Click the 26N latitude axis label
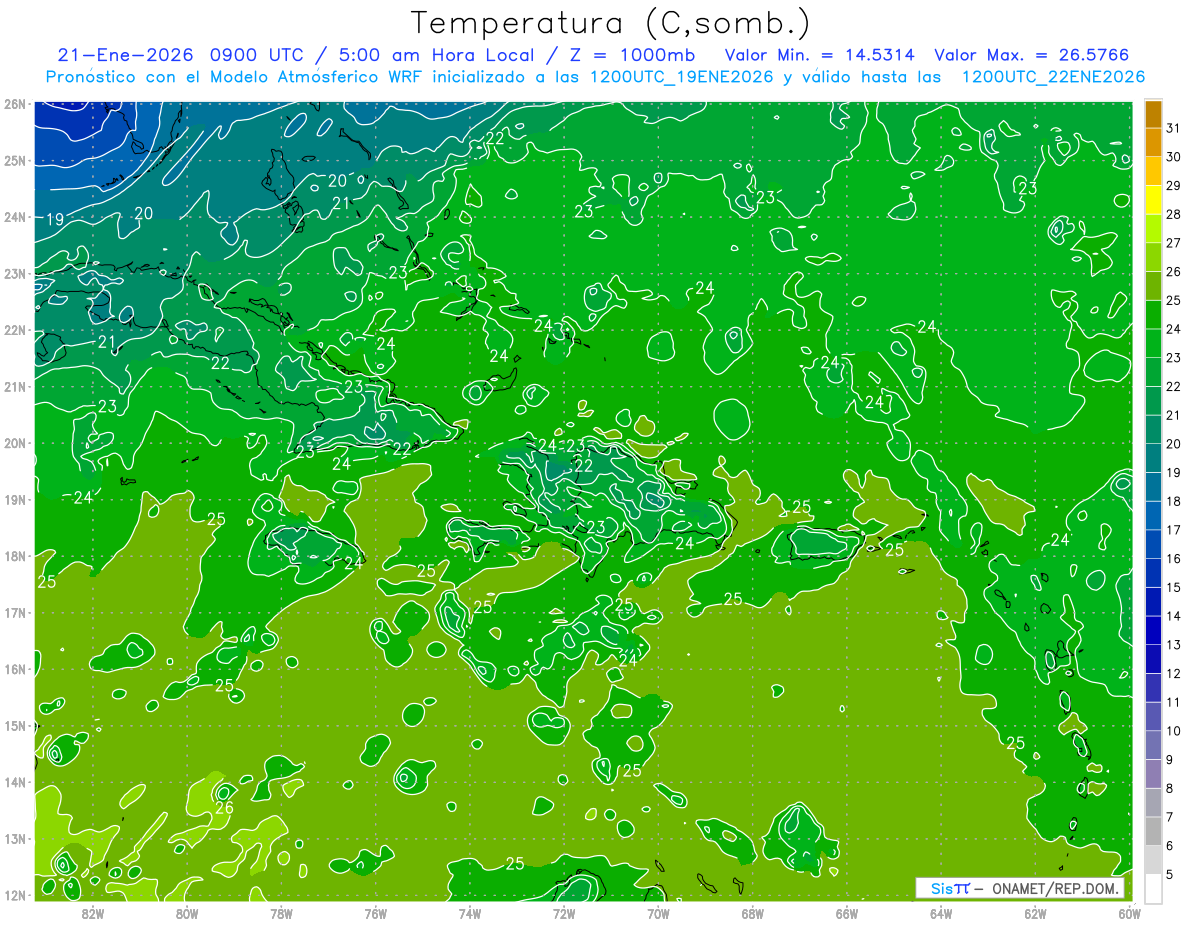This screenshot has width=1200, height=927. pos(15,104)
